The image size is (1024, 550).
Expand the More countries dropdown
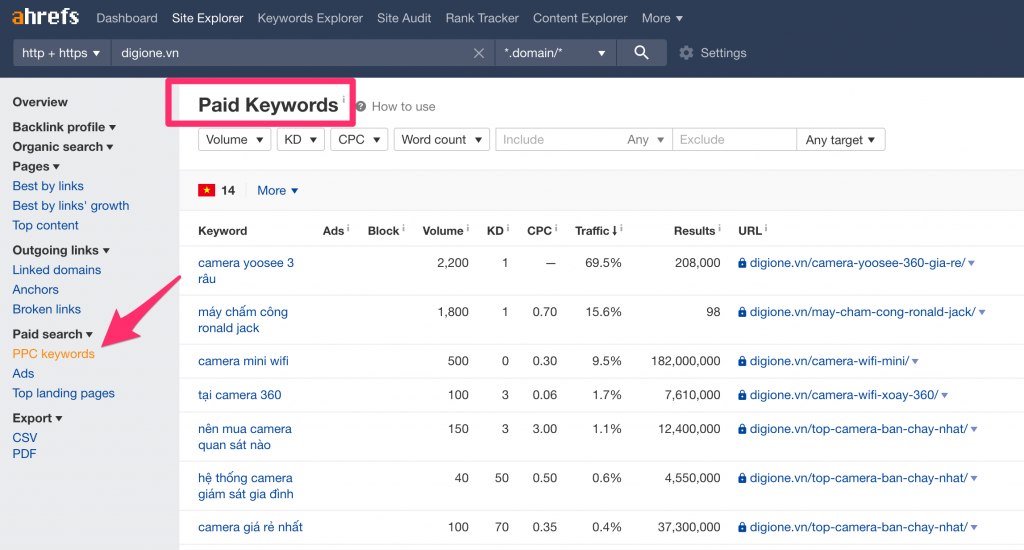click(x=278, y=191)
